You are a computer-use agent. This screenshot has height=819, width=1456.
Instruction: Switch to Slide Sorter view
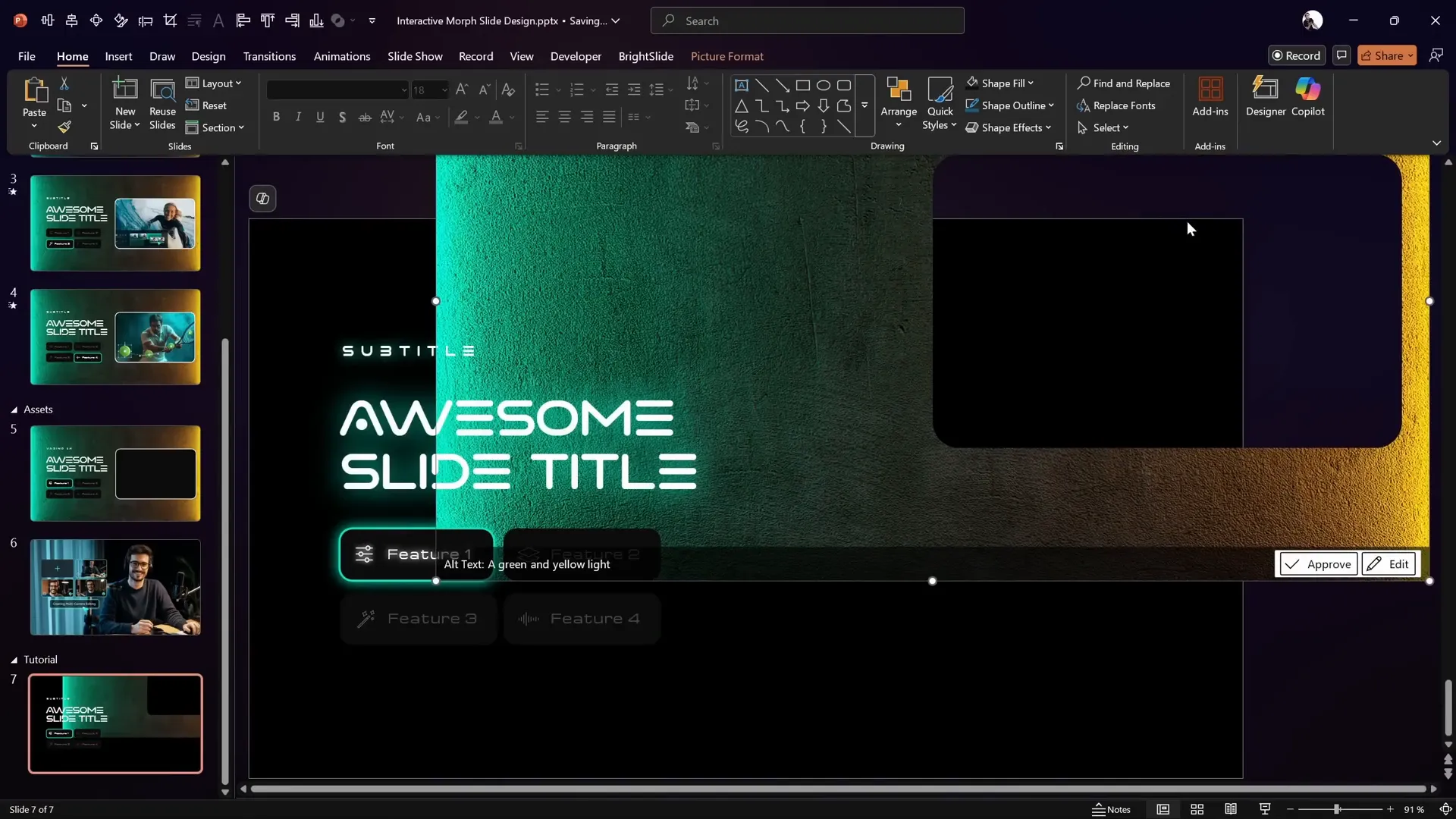tap(1197, 809)
